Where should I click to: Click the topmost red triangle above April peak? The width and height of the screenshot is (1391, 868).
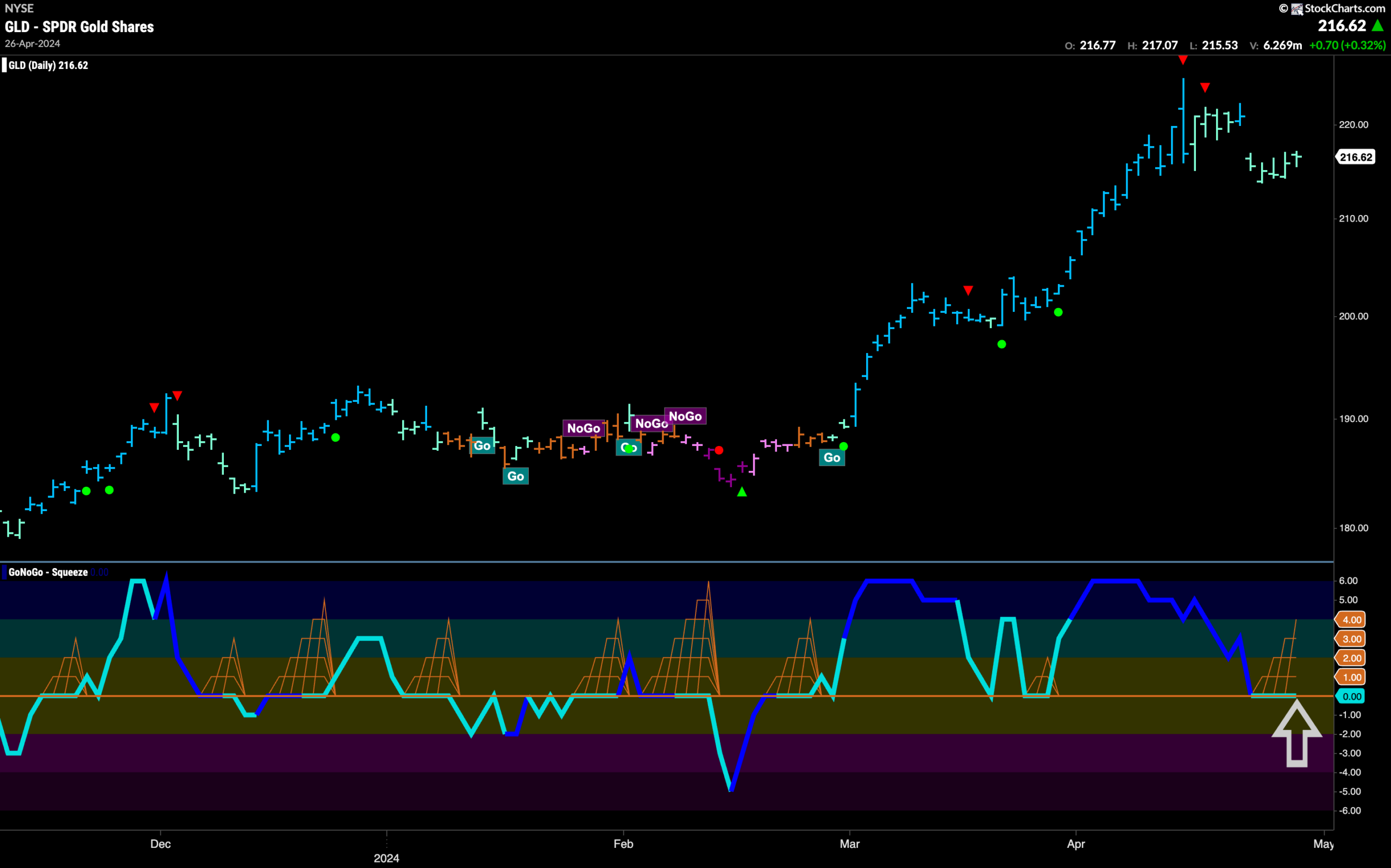point(1182,60)
